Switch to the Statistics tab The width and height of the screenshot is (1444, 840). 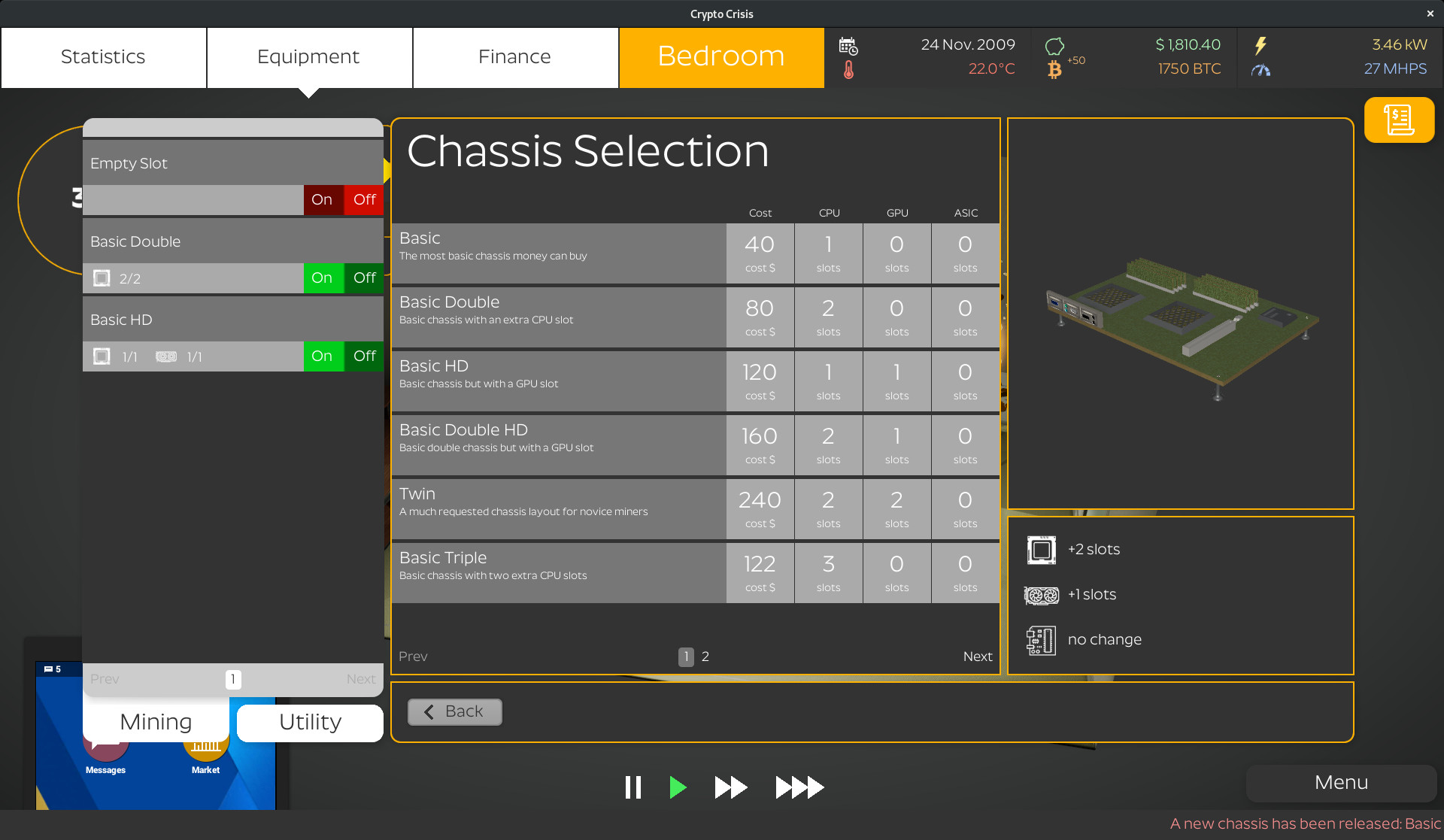click(x=103, y=56)
